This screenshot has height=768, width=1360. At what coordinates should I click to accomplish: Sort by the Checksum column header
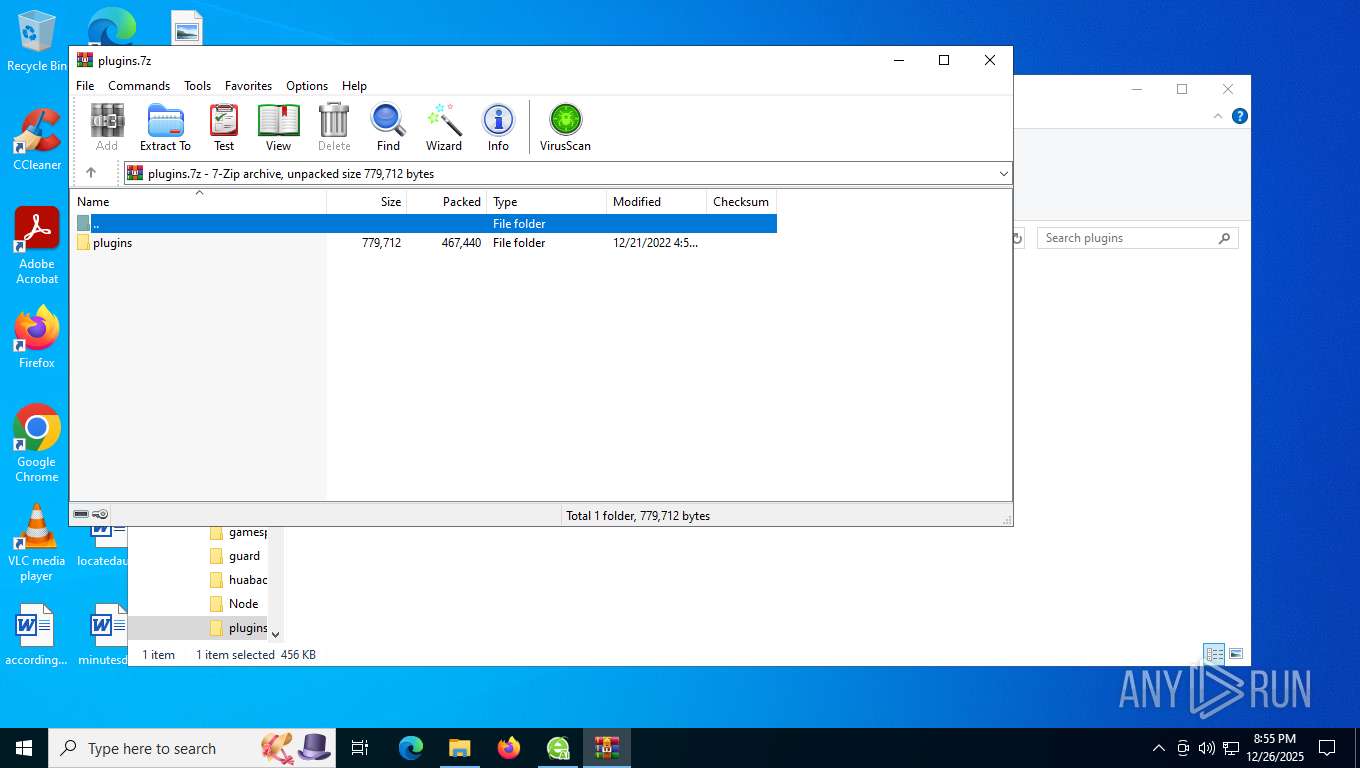coord(742,202)
